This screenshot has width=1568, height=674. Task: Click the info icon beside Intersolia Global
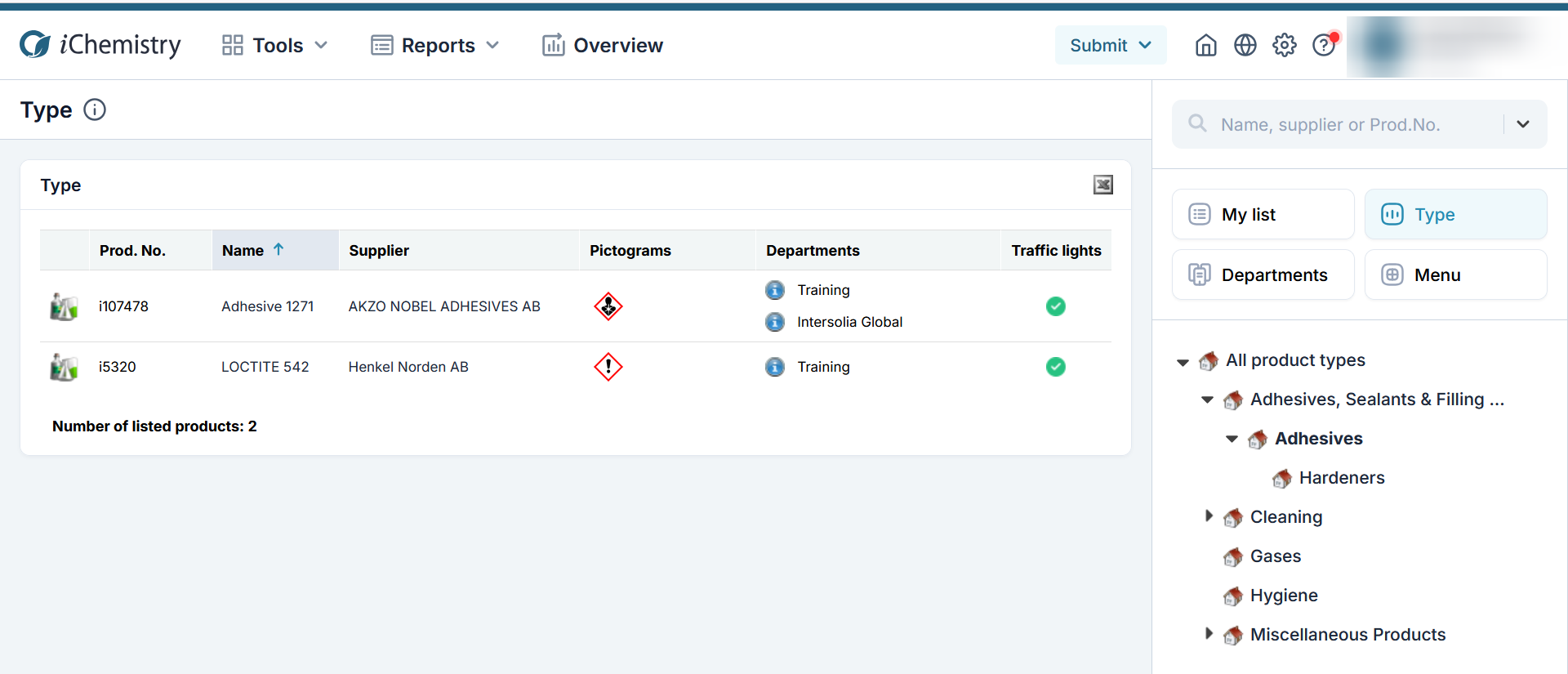[x=775, y=322]
